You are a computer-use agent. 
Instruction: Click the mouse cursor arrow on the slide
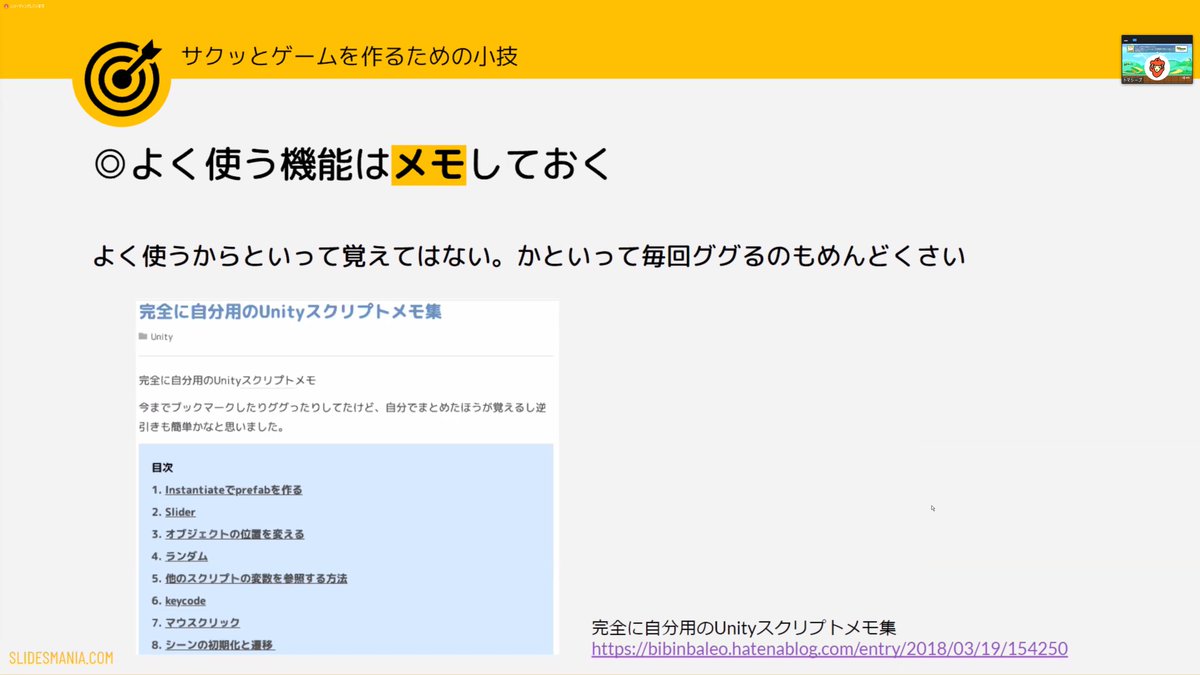pos(933,508)
